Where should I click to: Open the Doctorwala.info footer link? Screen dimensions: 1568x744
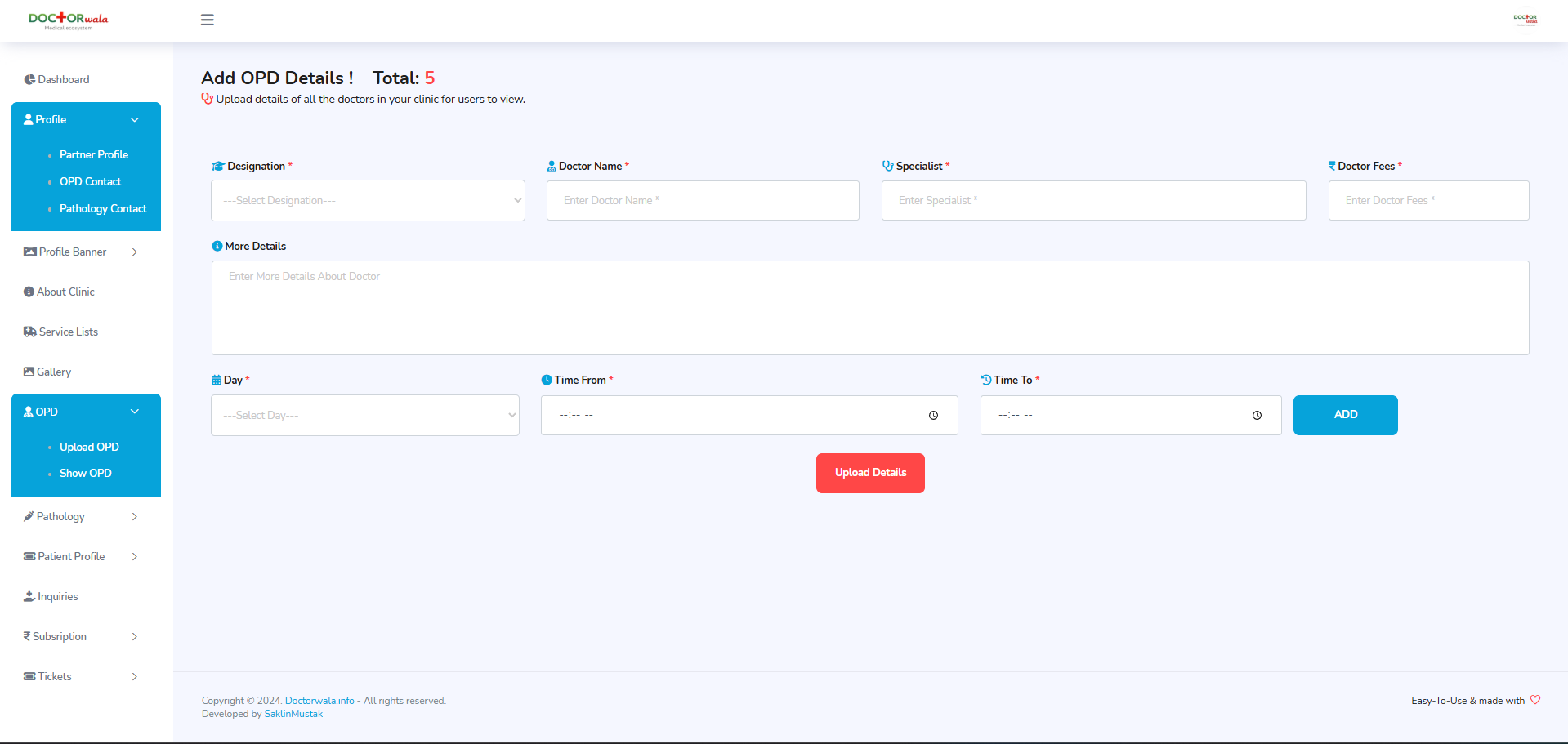[319, 701]
